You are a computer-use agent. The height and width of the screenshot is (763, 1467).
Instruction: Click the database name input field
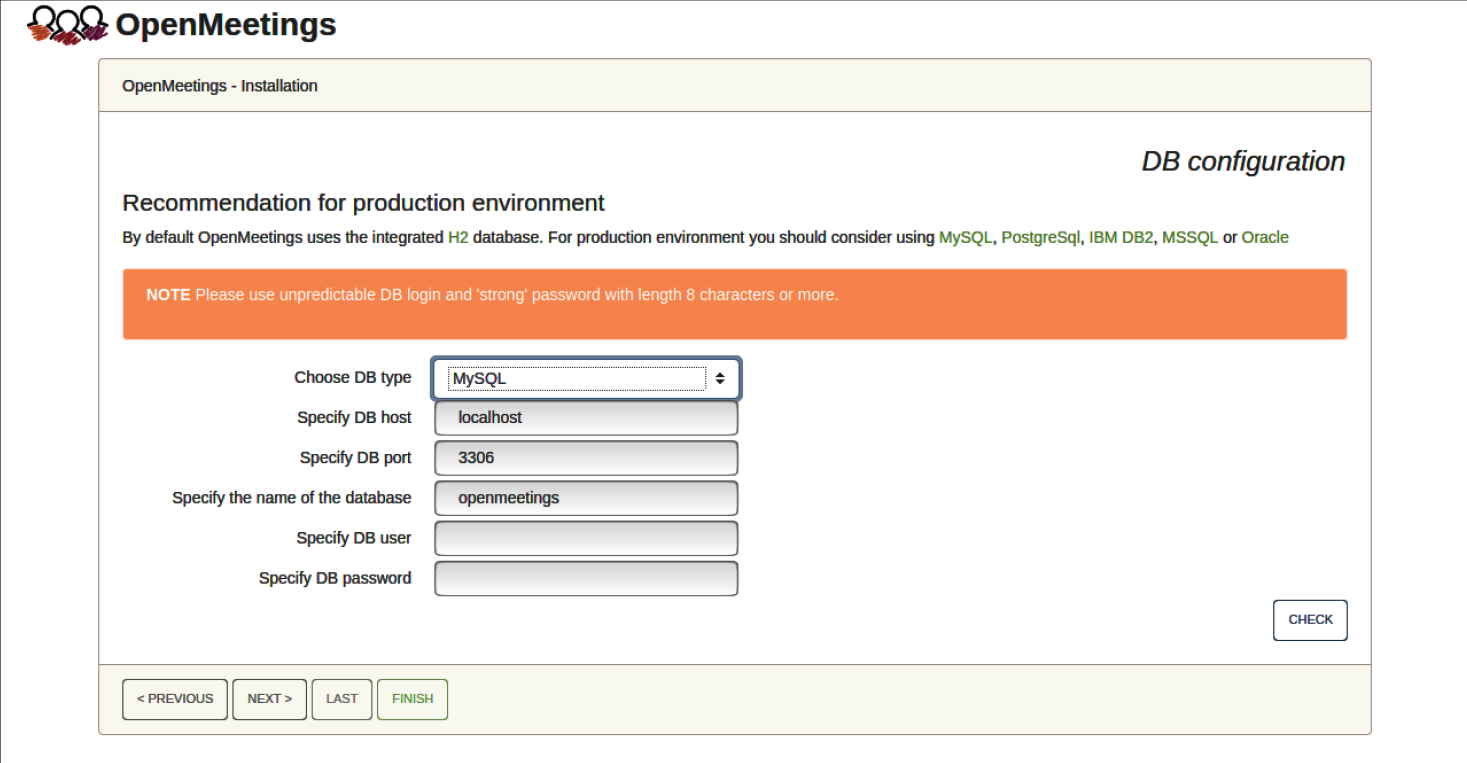tap(586, 498)
